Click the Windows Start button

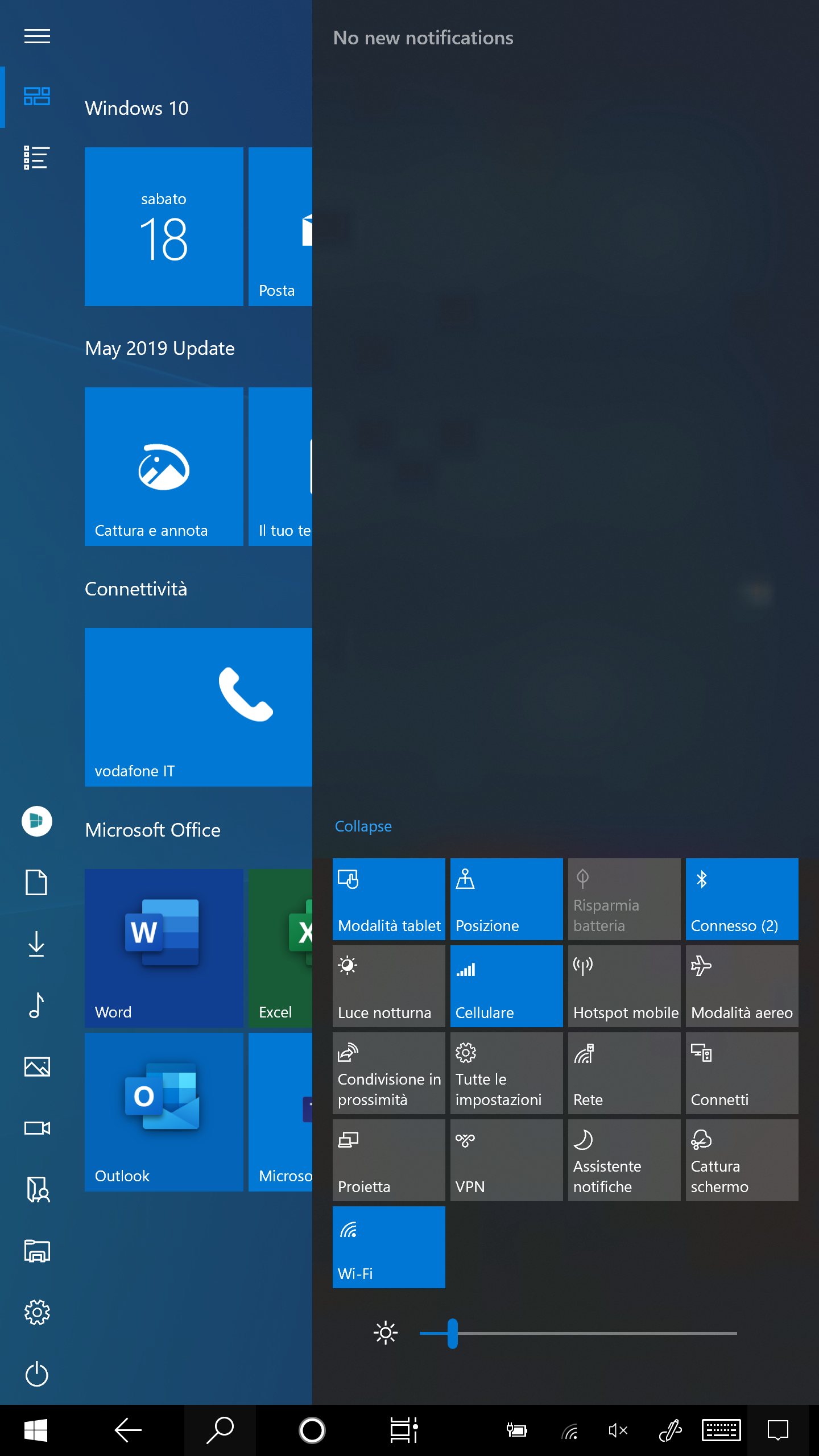click(36, 1430)
